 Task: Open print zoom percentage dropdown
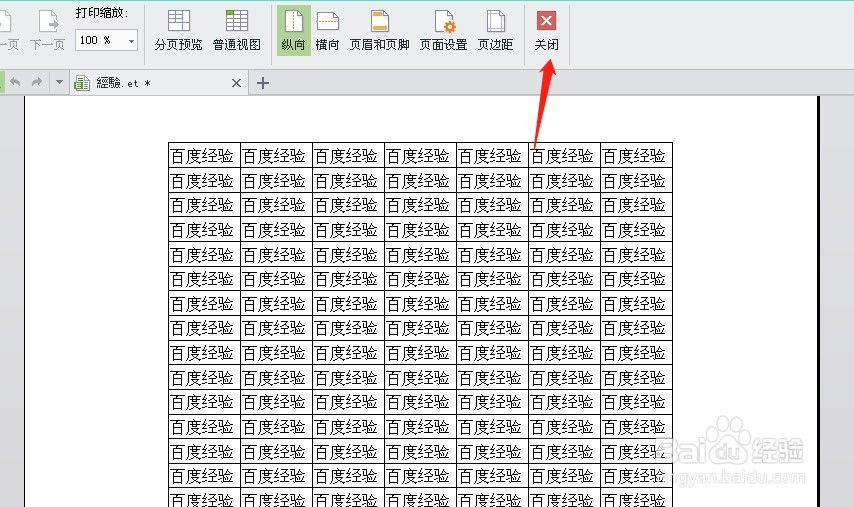[131, 40]
